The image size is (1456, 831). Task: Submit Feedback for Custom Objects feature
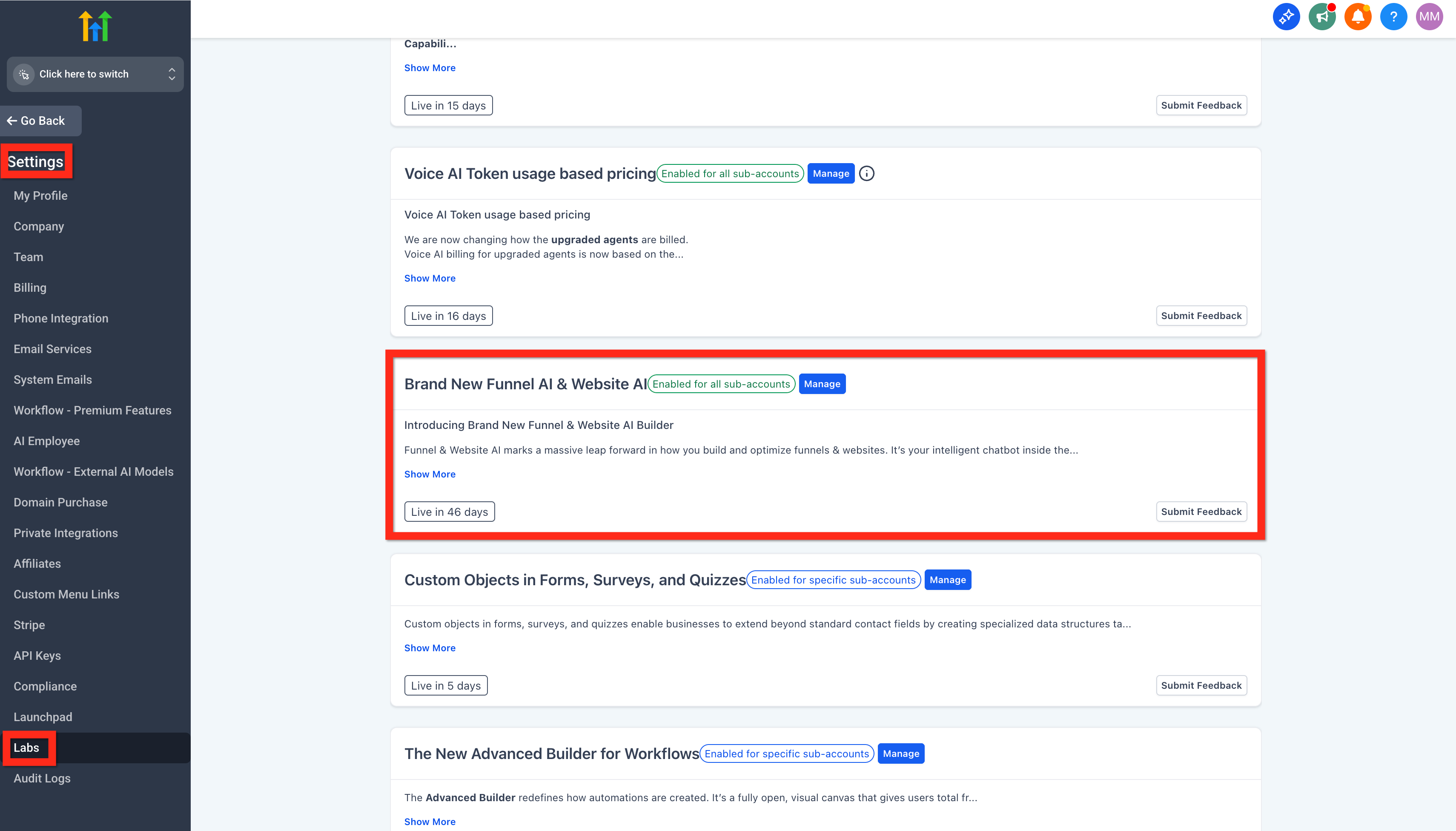pyautogui.click(x=1201, y=685)
